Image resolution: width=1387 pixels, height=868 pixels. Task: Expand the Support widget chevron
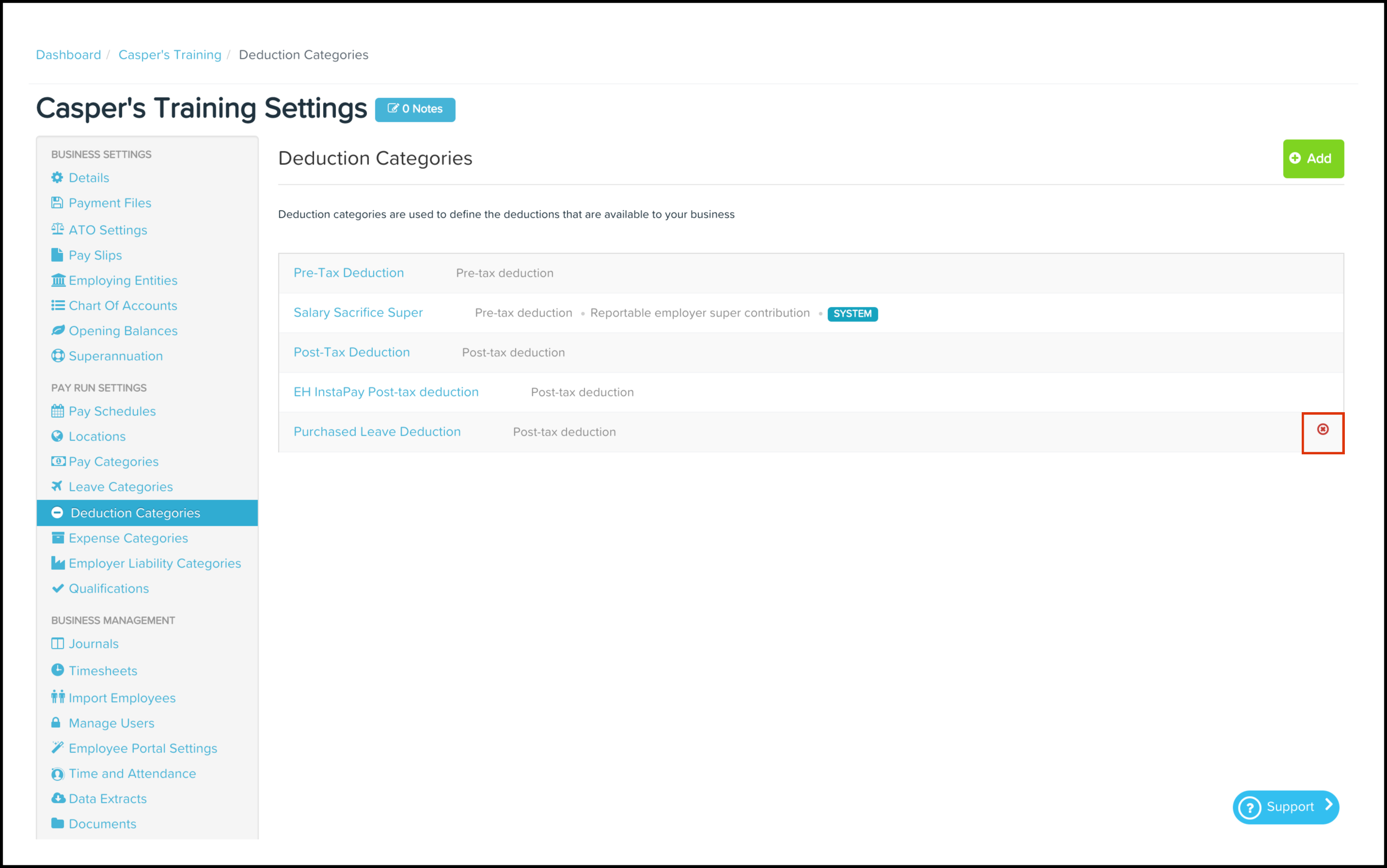[x=1329, y=805]
